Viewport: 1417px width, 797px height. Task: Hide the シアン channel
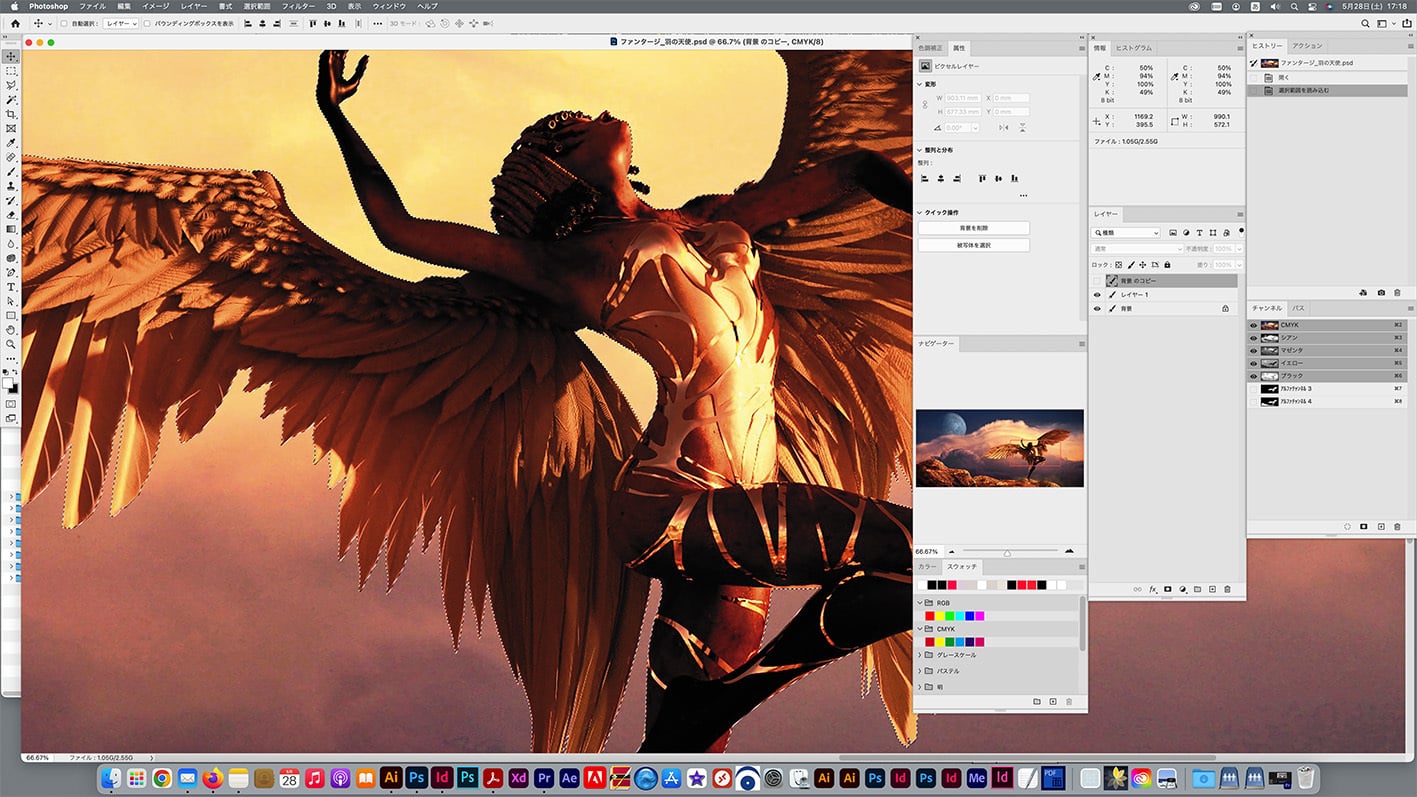tap(1254, 338)
